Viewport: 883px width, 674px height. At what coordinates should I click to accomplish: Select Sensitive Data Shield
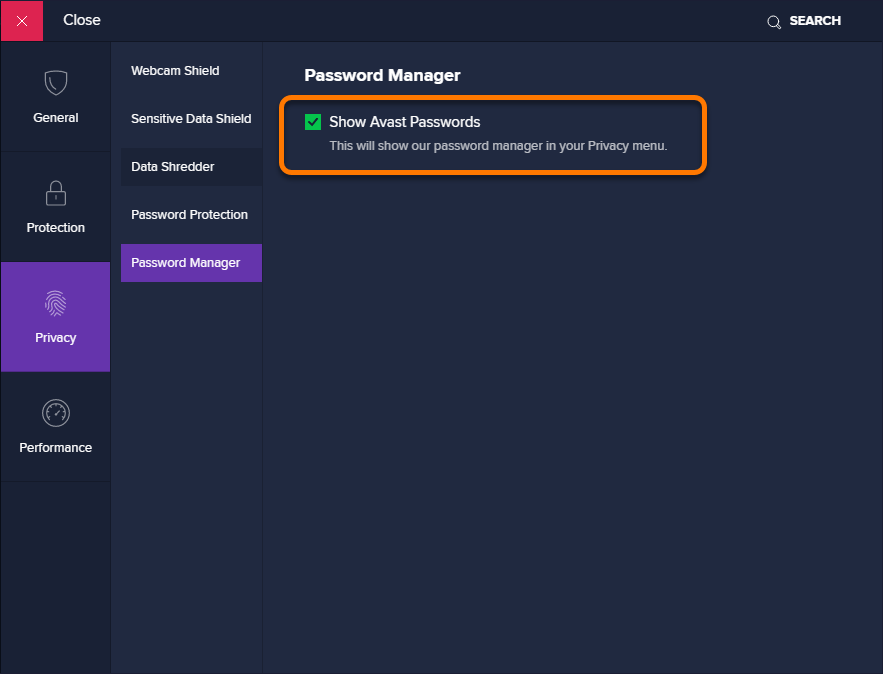[190, 118]
